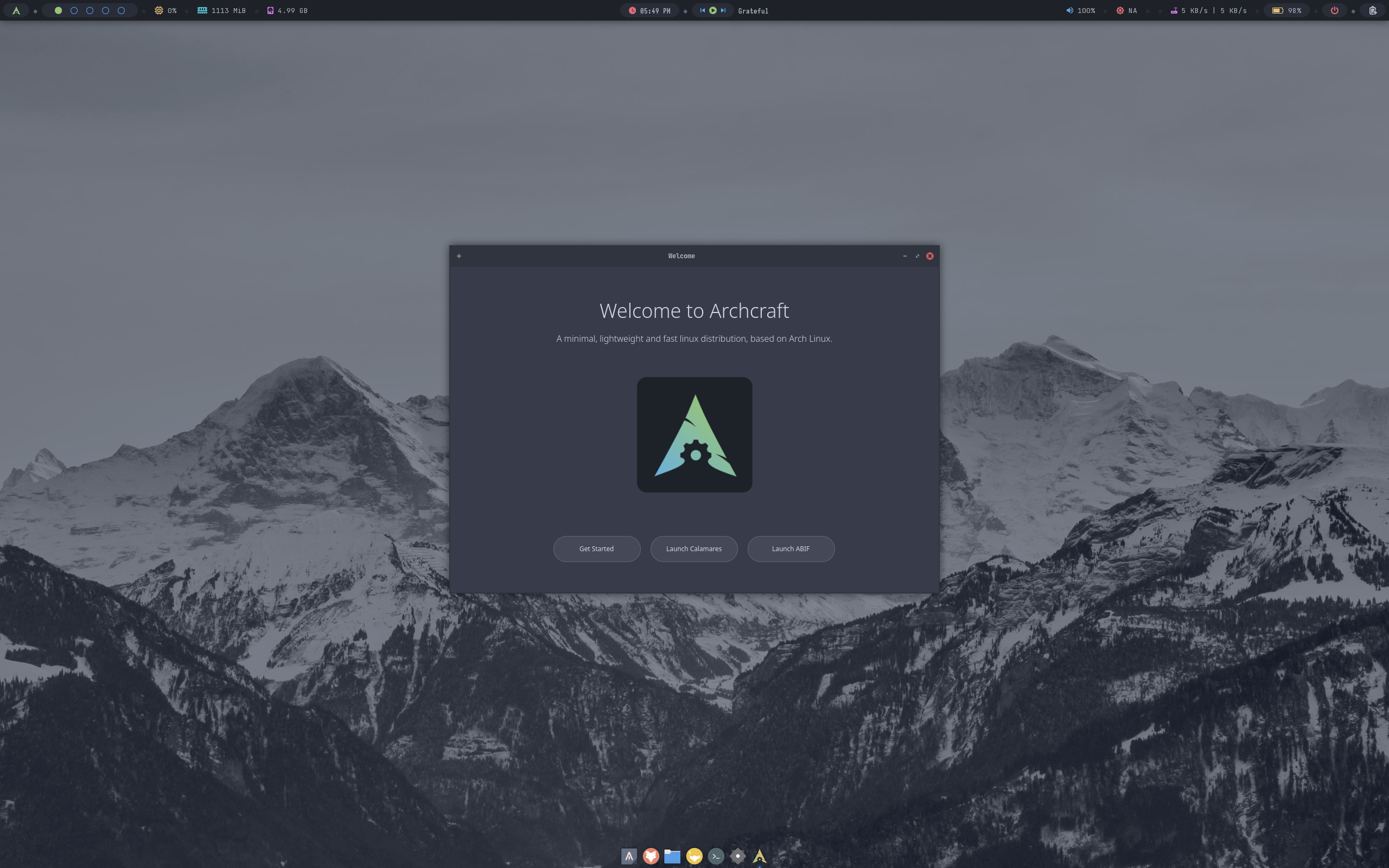Click the 4.99 GB disk usage value
The height and width of the screenshot is (868, 1389).
click(x=292, y=11)
